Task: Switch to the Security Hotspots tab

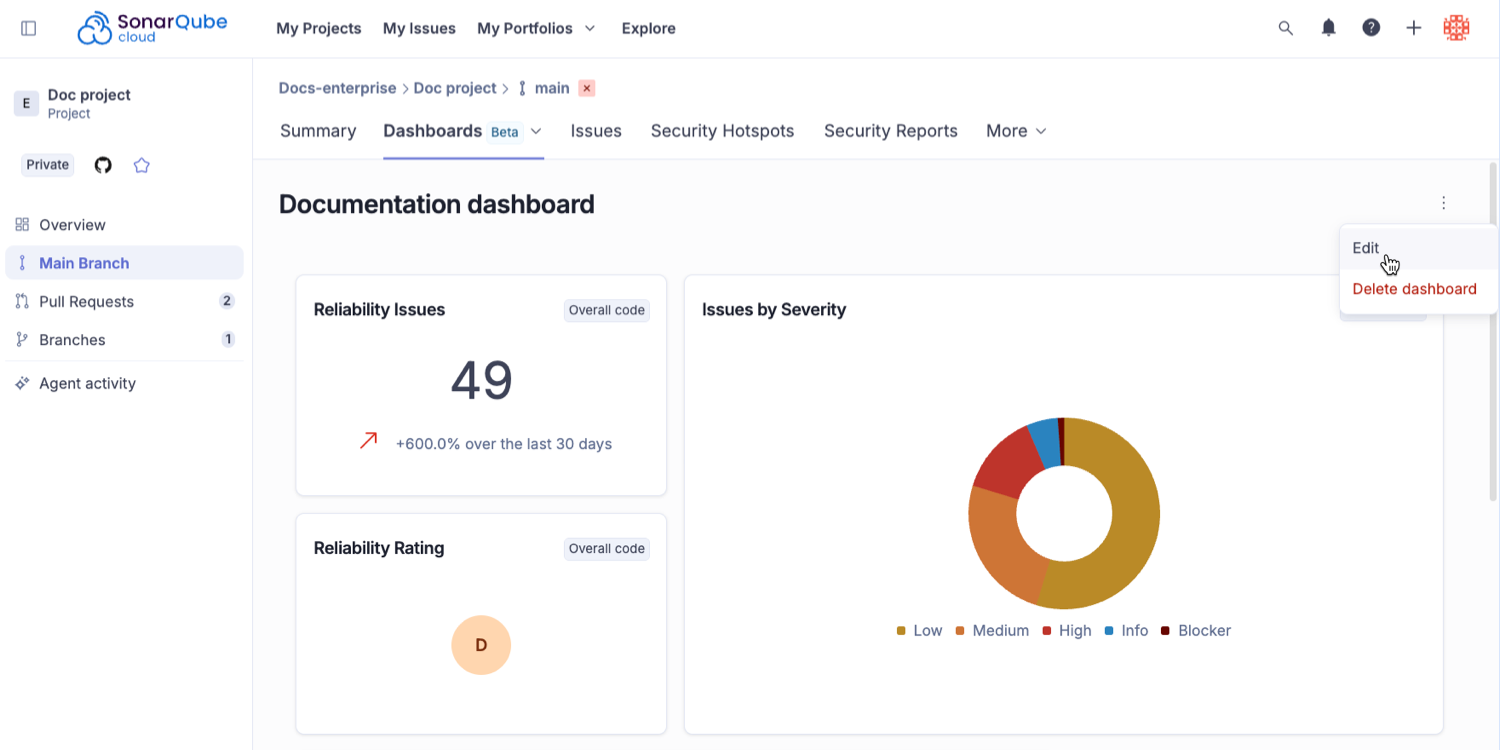Action: (x=722, y=131)
